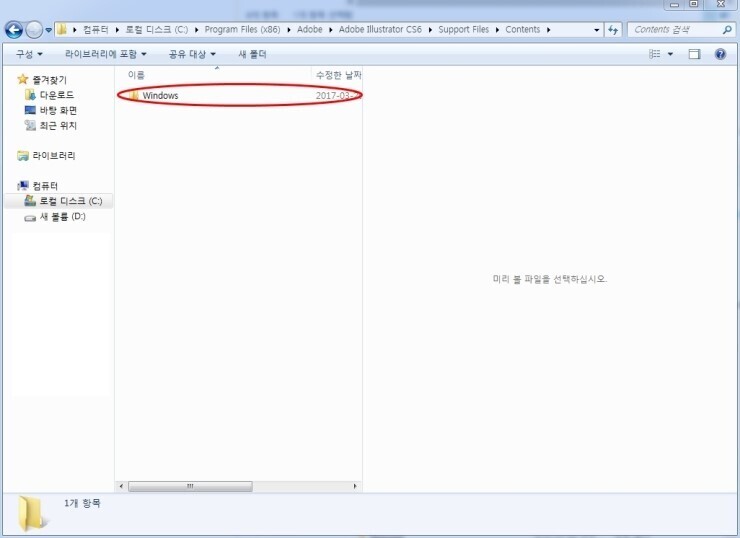Select 컴퓨터 in navigation pane
The height and width of the screenshot is (538, 740).
click(37, 185)
